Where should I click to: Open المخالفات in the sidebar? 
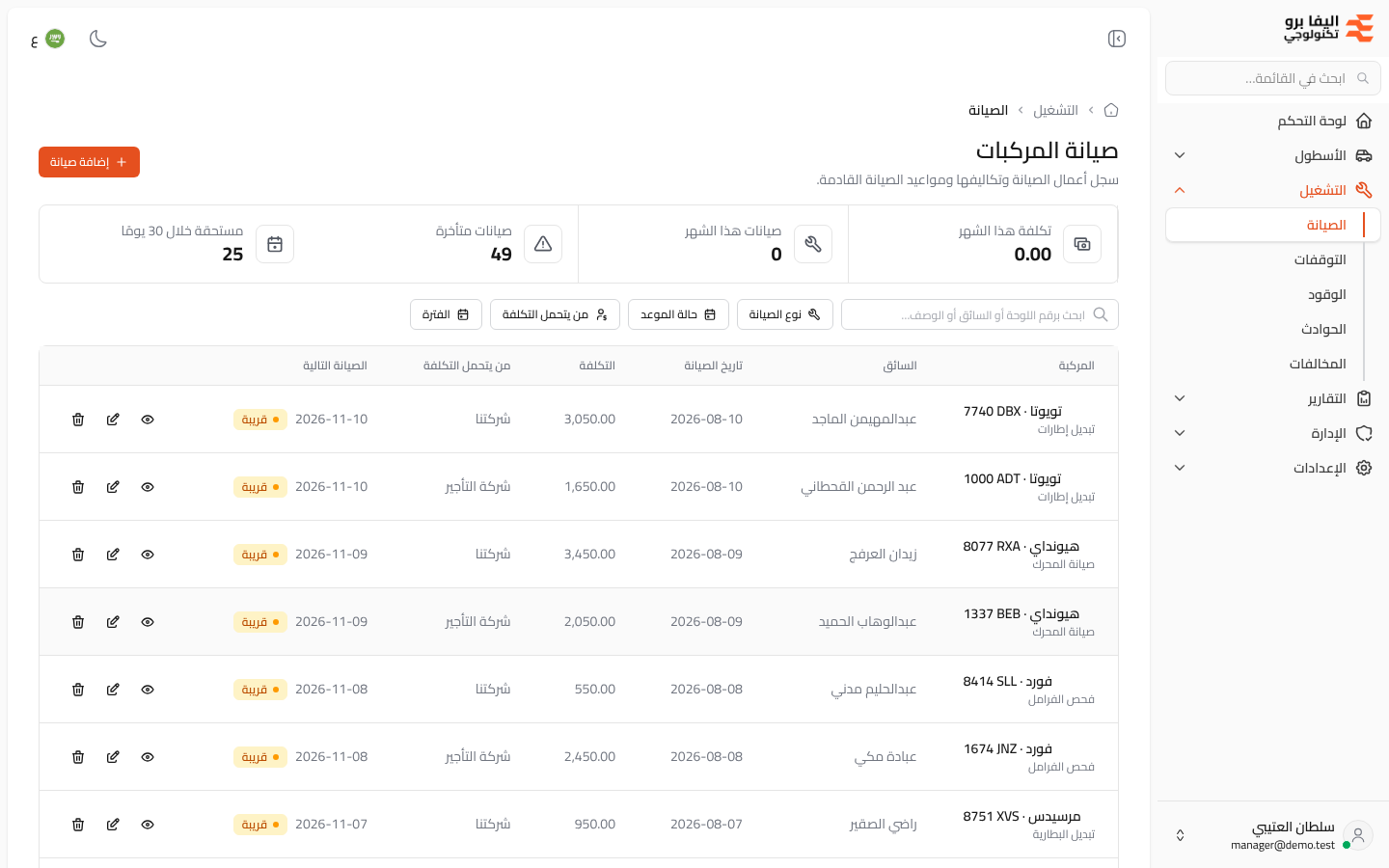[1273, 364]
